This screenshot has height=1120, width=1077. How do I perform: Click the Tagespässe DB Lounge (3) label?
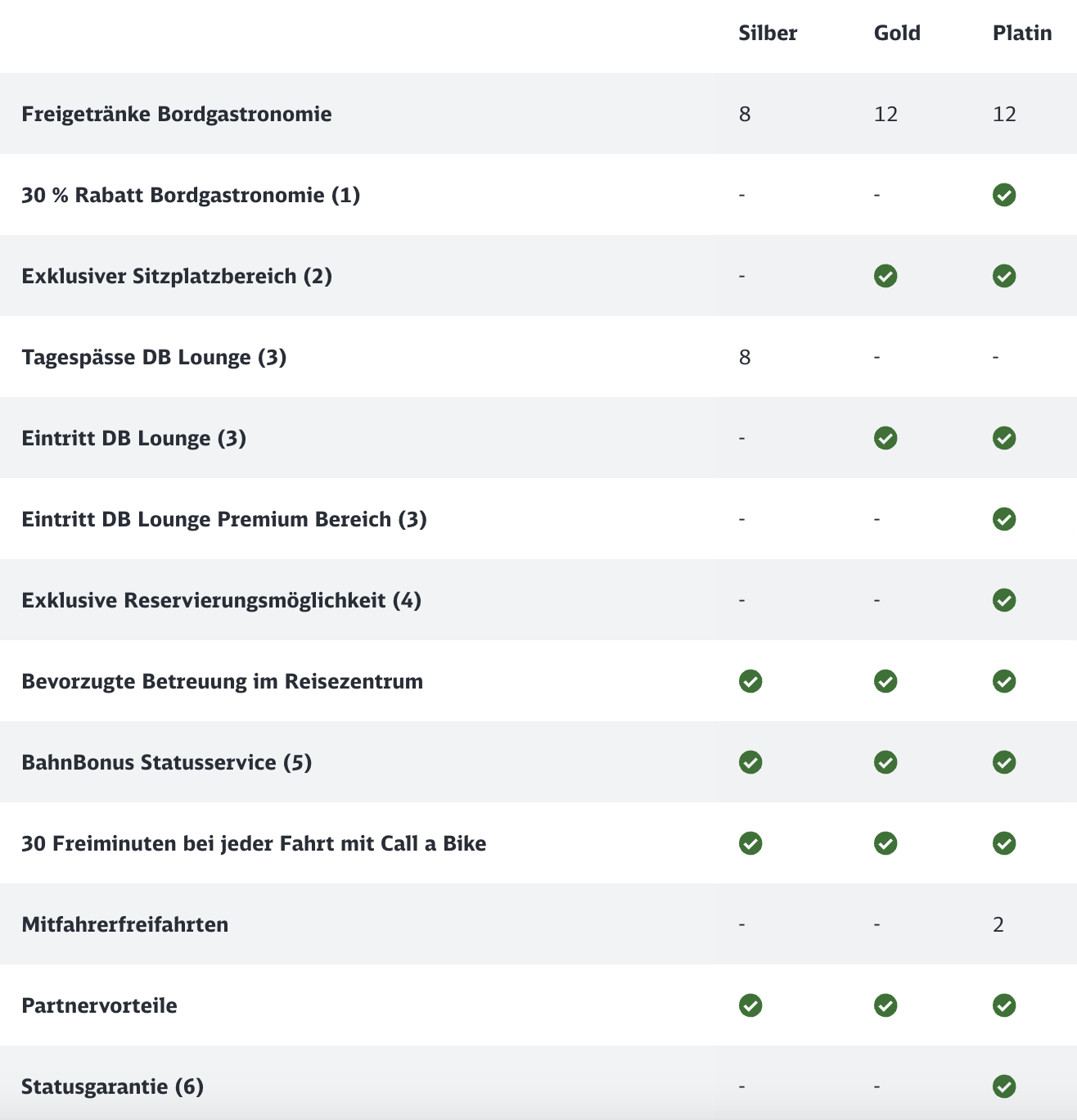154,357
